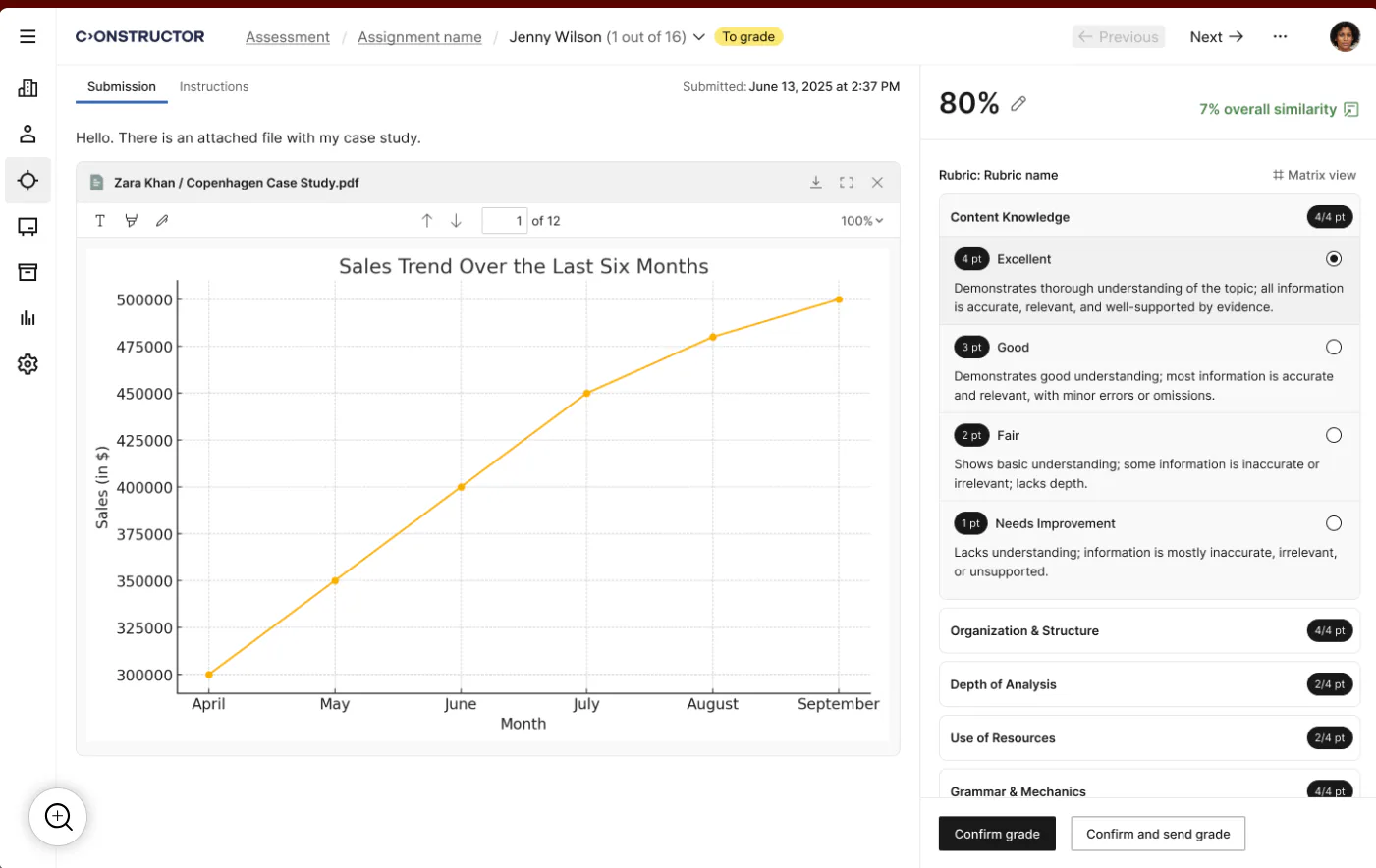Screen dimensions: 1376x868
Task: Select the Fair 2 pt radio button
Action: pos(1334,435)
